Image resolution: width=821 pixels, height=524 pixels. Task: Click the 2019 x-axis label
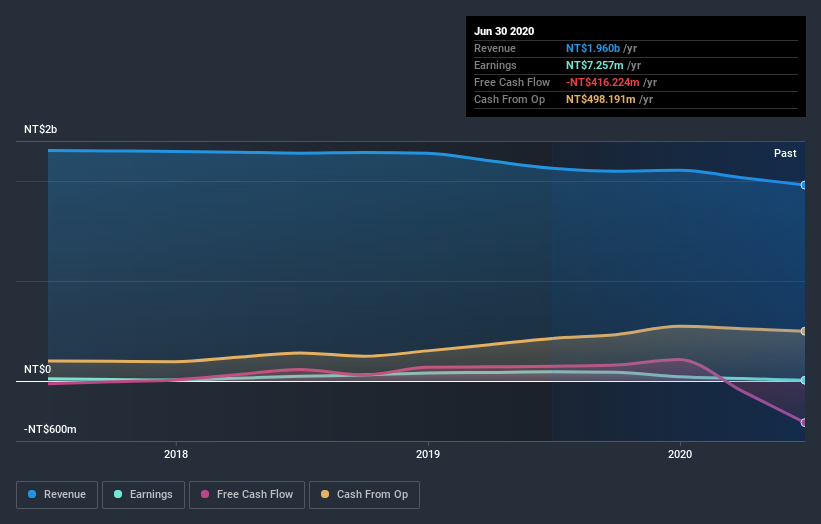click(428, 454)
